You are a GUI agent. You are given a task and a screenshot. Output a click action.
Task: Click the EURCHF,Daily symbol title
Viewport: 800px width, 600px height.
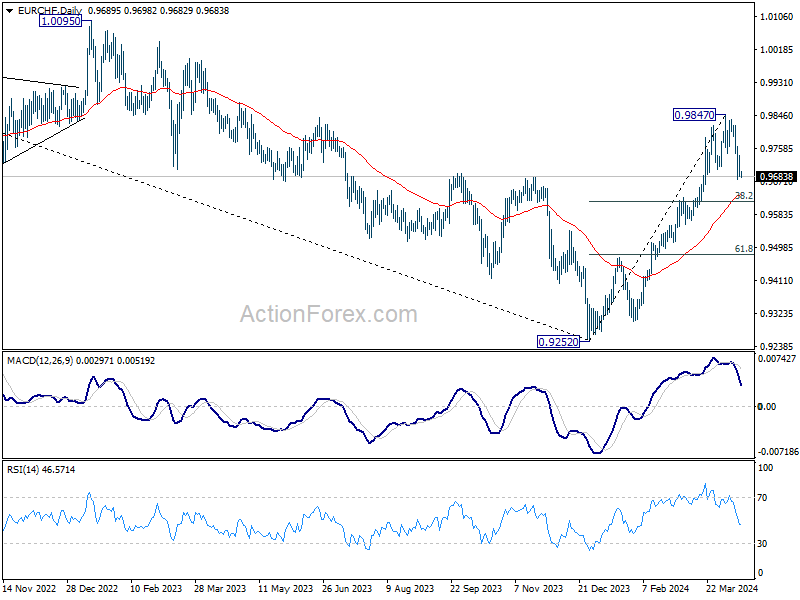(50, 11)
